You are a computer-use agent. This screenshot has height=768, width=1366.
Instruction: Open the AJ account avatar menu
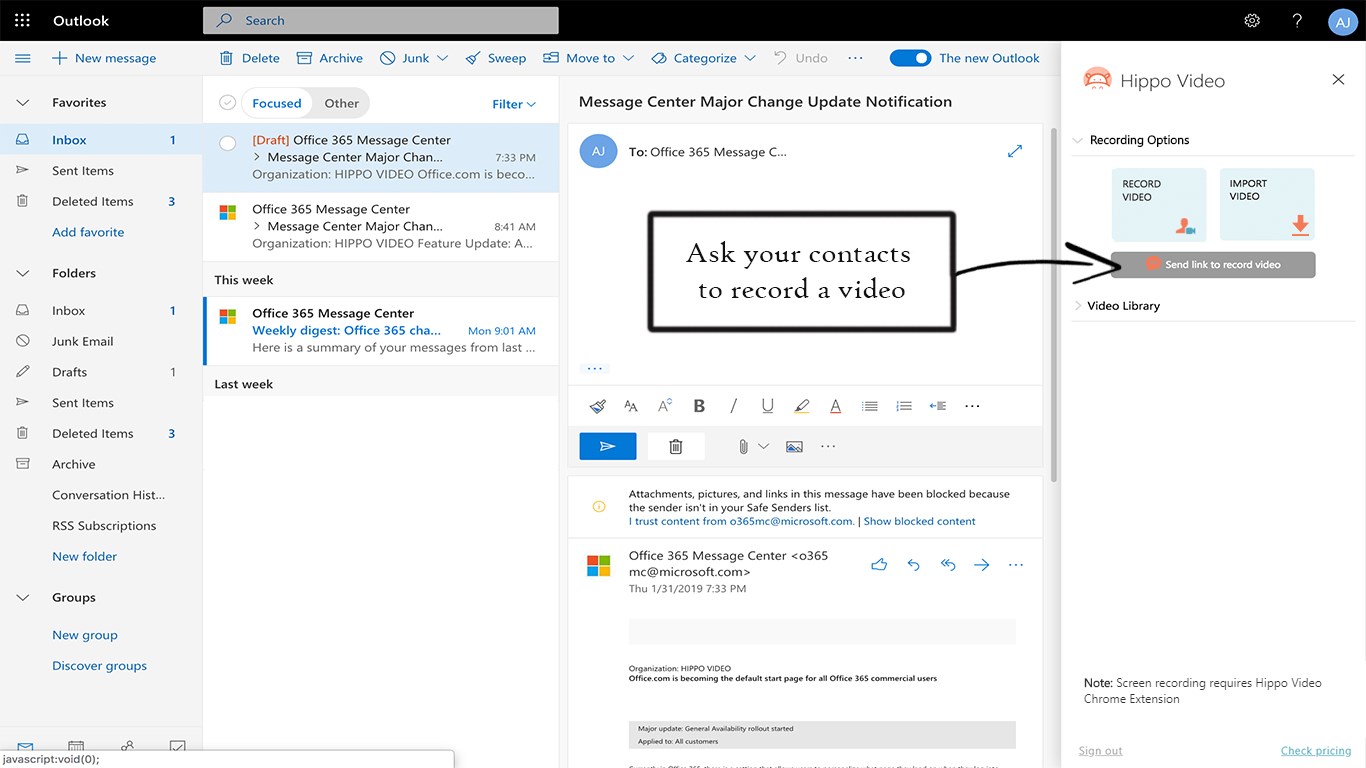click(x=1342, y=21)
